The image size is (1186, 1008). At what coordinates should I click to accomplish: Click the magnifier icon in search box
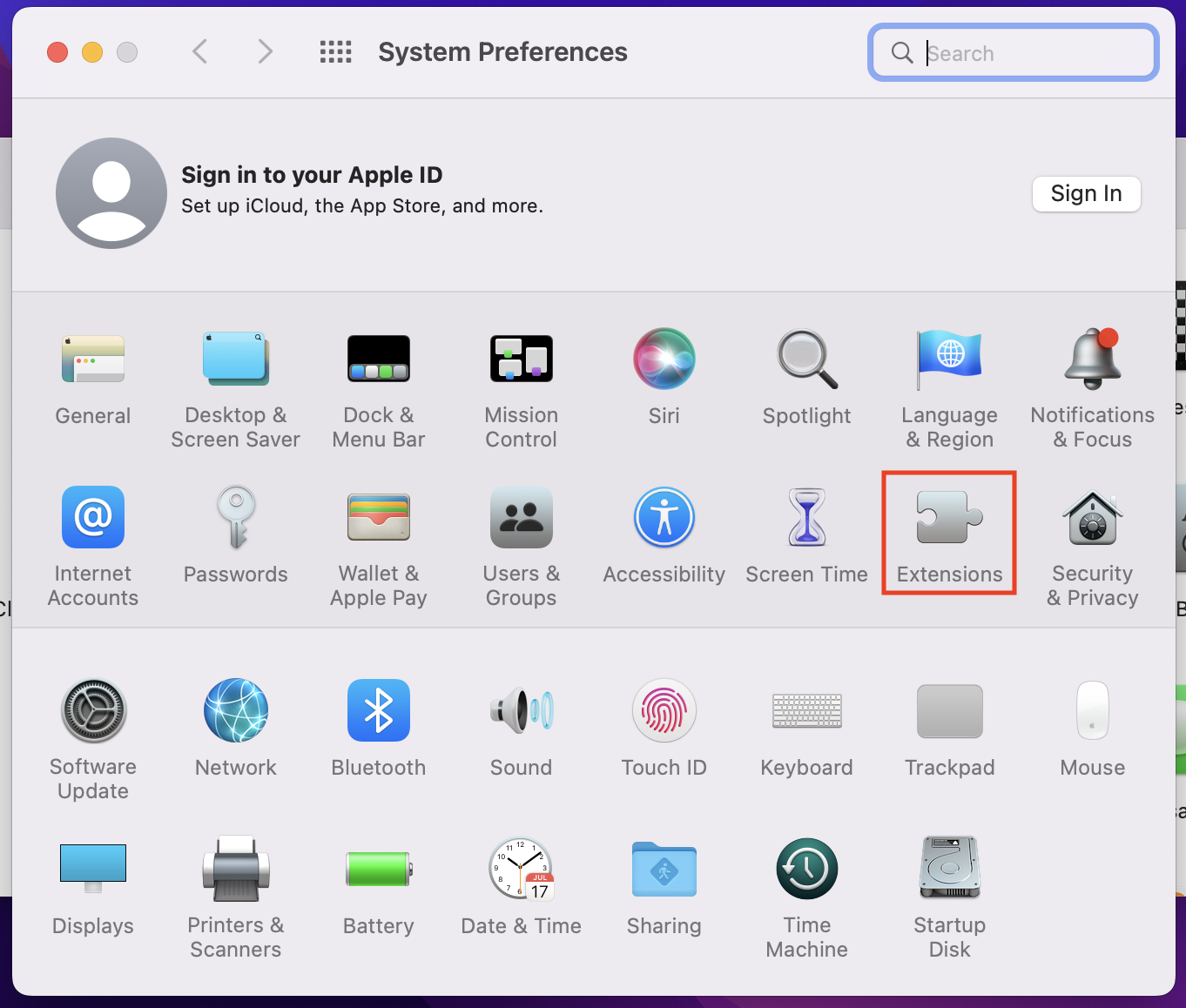902,53
